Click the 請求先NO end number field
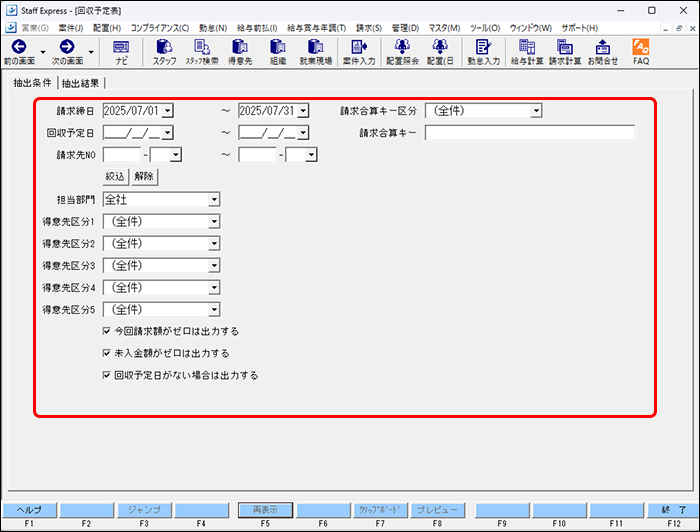The width and height of the screenshot is (700, 532). tap(258, 155)
